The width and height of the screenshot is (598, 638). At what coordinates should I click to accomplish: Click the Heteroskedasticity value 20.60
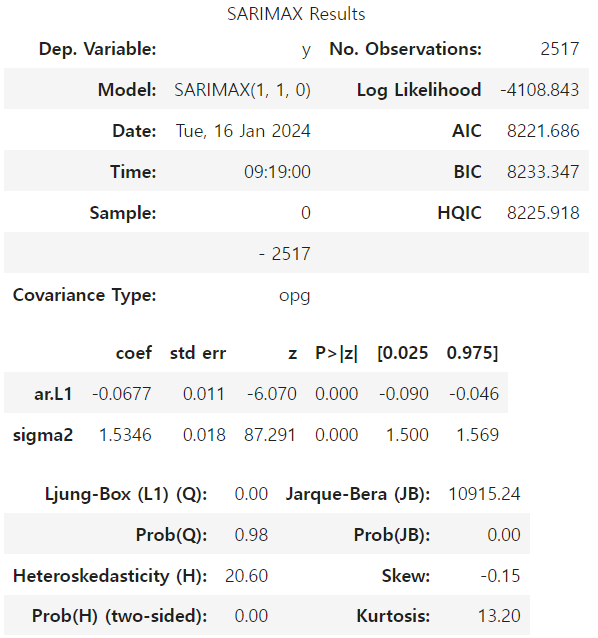[x=247, y=576]
